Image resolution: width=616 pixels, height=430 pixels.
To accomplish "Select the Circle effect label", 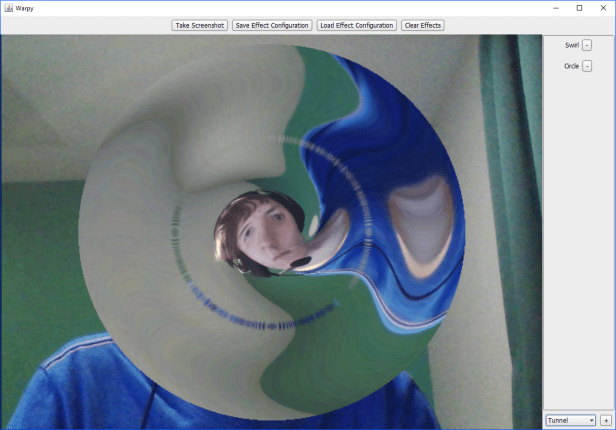I will 572,66.
